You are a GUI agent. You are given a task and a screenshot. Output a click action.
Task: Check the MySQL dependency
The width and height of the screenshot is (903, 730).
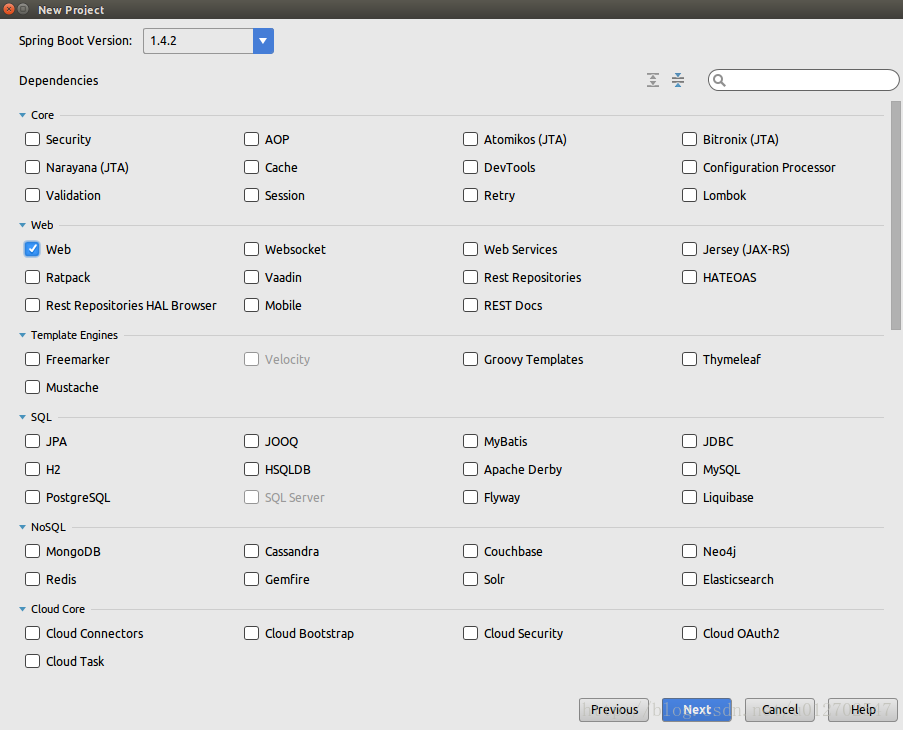[690, 469]
